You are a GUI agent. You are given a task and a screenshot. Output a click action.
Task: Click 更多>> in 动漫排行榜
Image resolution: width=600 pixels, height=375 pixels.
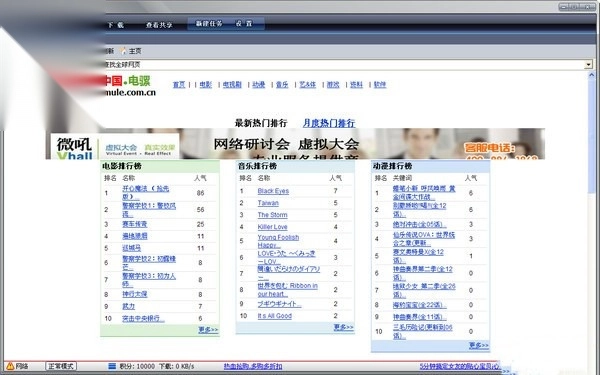tap(479, 346)
